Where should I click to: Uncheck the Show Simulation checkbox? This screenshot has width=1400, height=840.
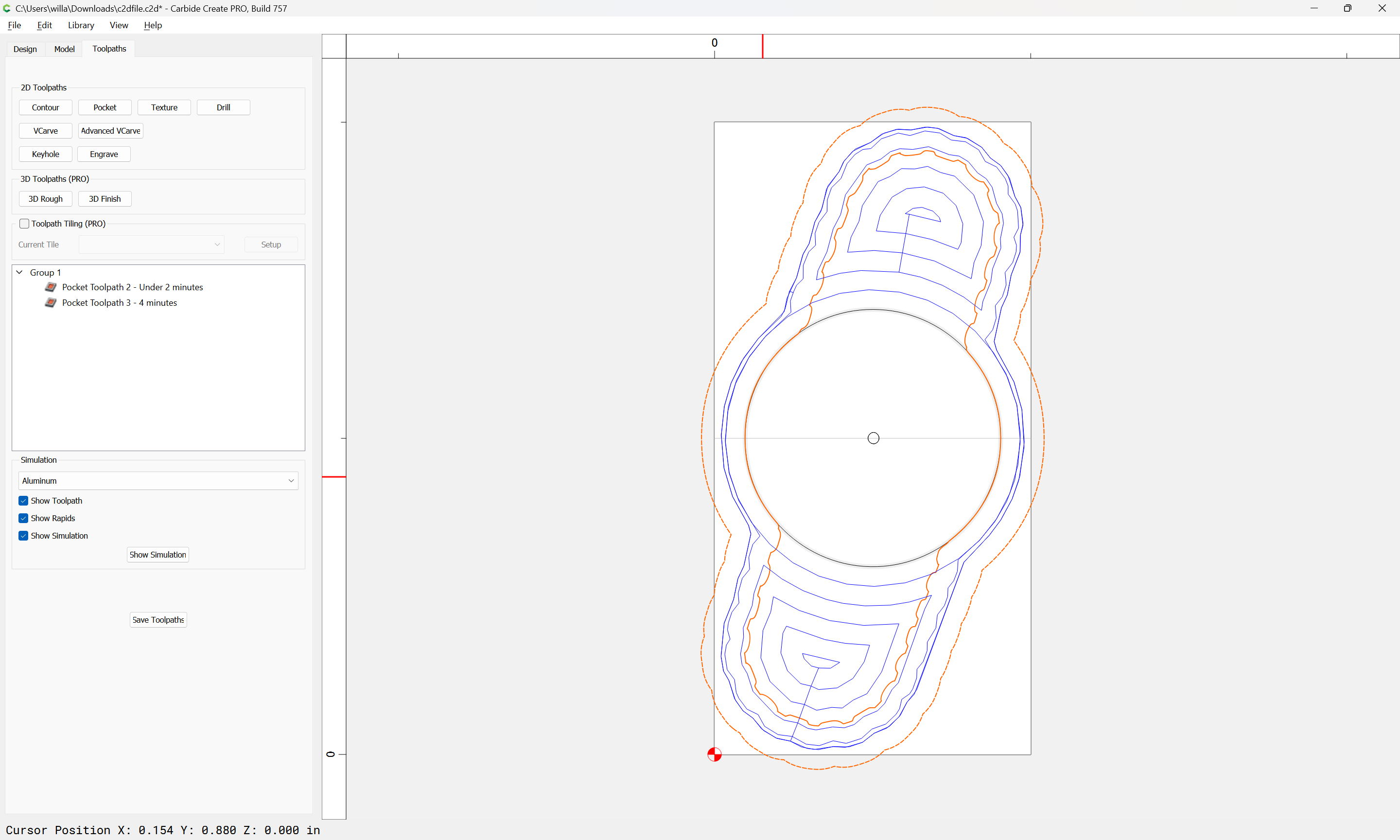click(x=23, y=536)
